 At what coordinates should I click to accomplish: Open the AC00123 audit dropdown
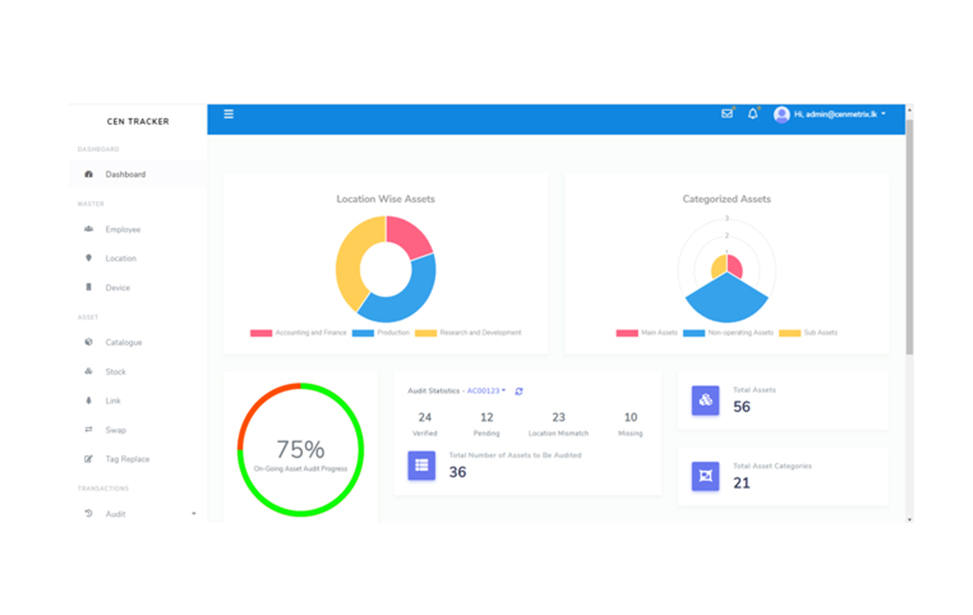(487, 391)
